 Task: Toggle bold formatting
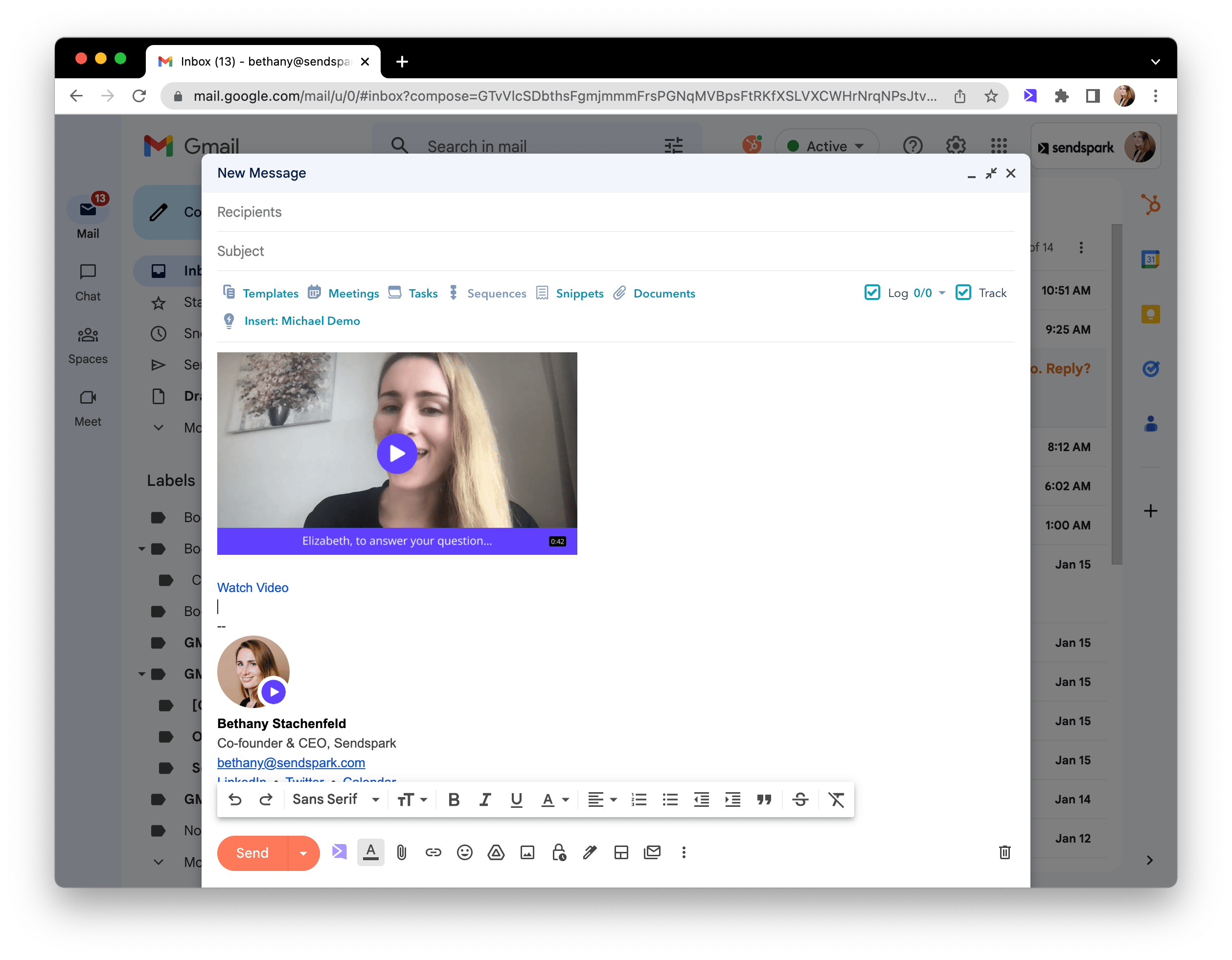454,799
